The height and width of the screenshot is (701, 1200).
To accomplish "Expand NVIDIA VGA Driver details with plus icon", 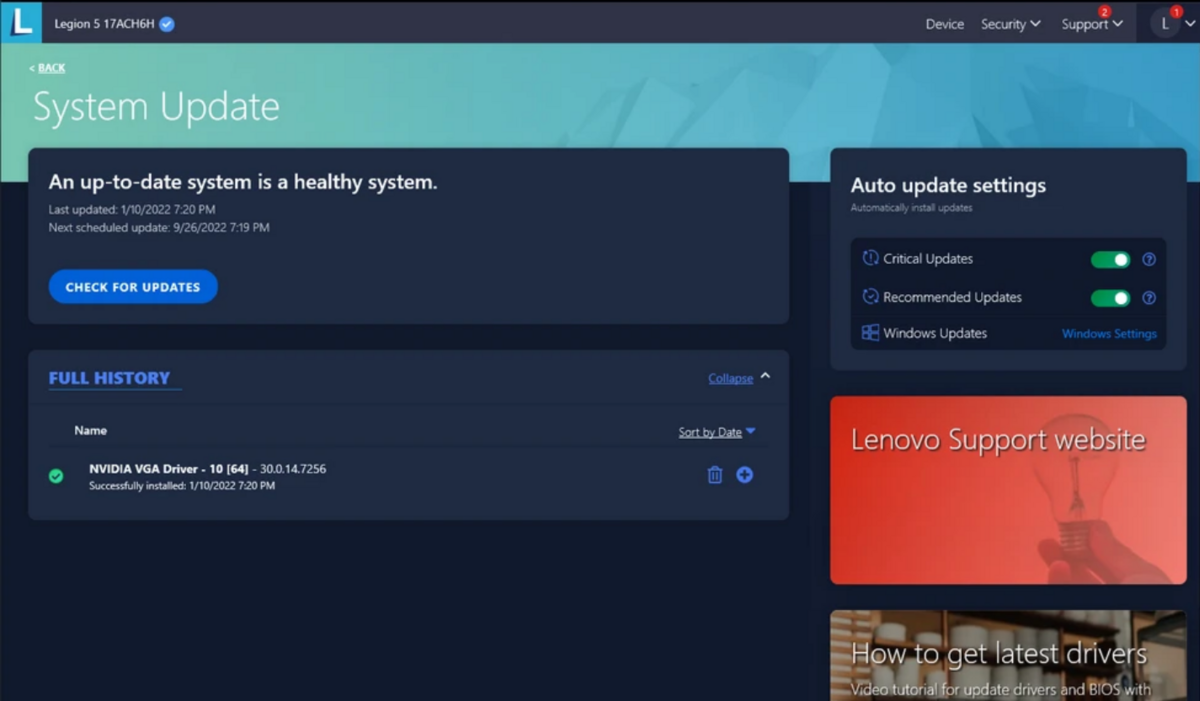I will click(745, 475).
